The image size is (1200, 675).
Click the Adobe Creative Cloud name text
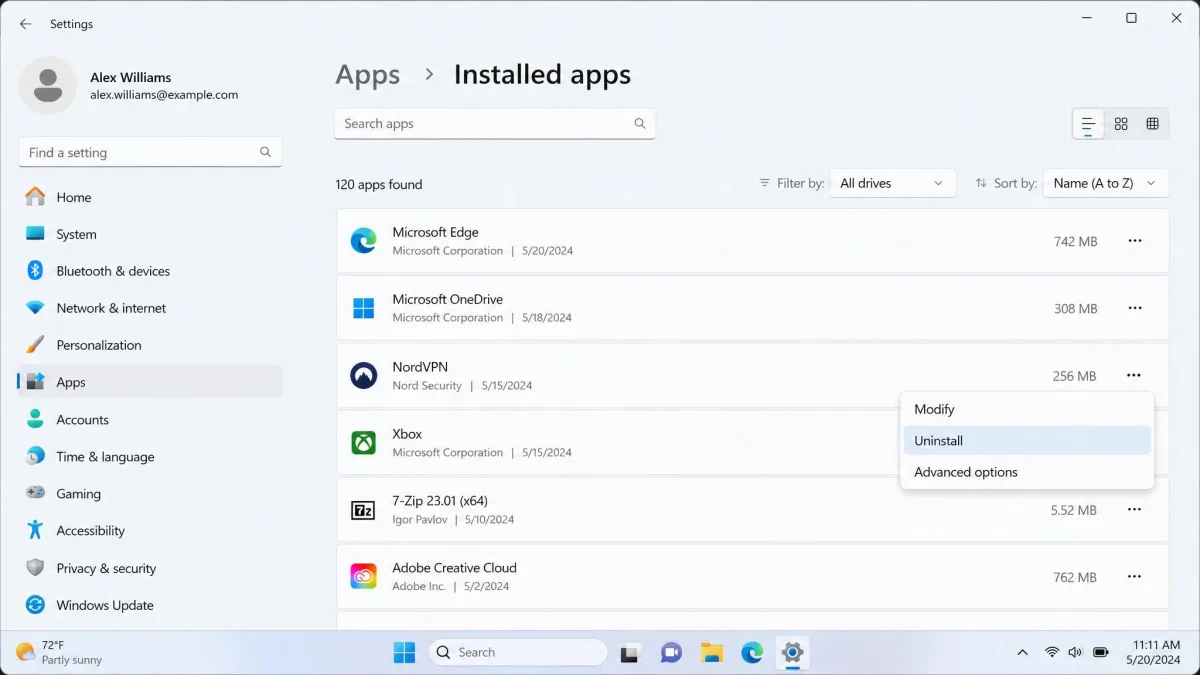click(x=454, y=567)
